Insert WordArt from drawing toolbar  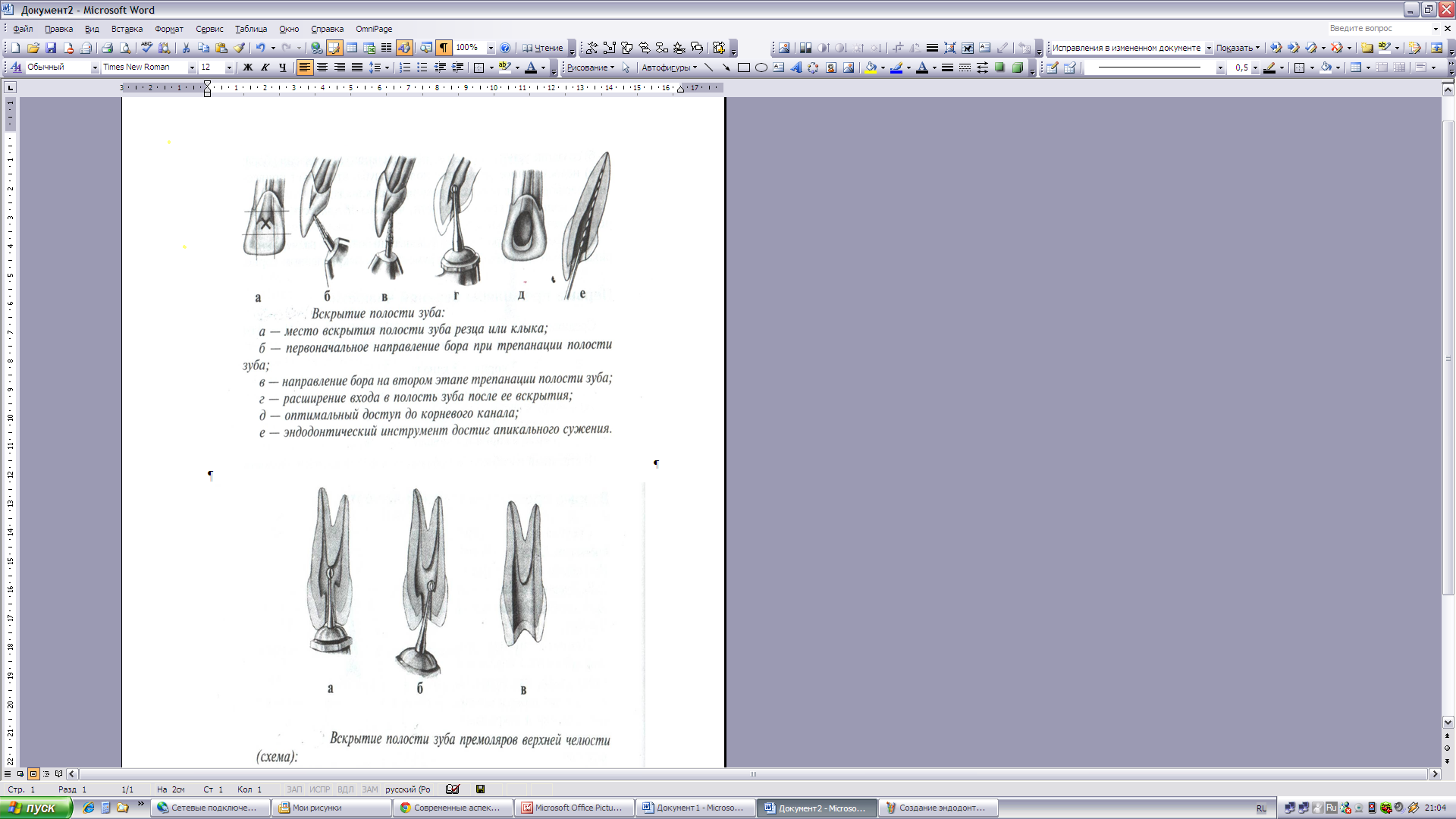[796, 67]
